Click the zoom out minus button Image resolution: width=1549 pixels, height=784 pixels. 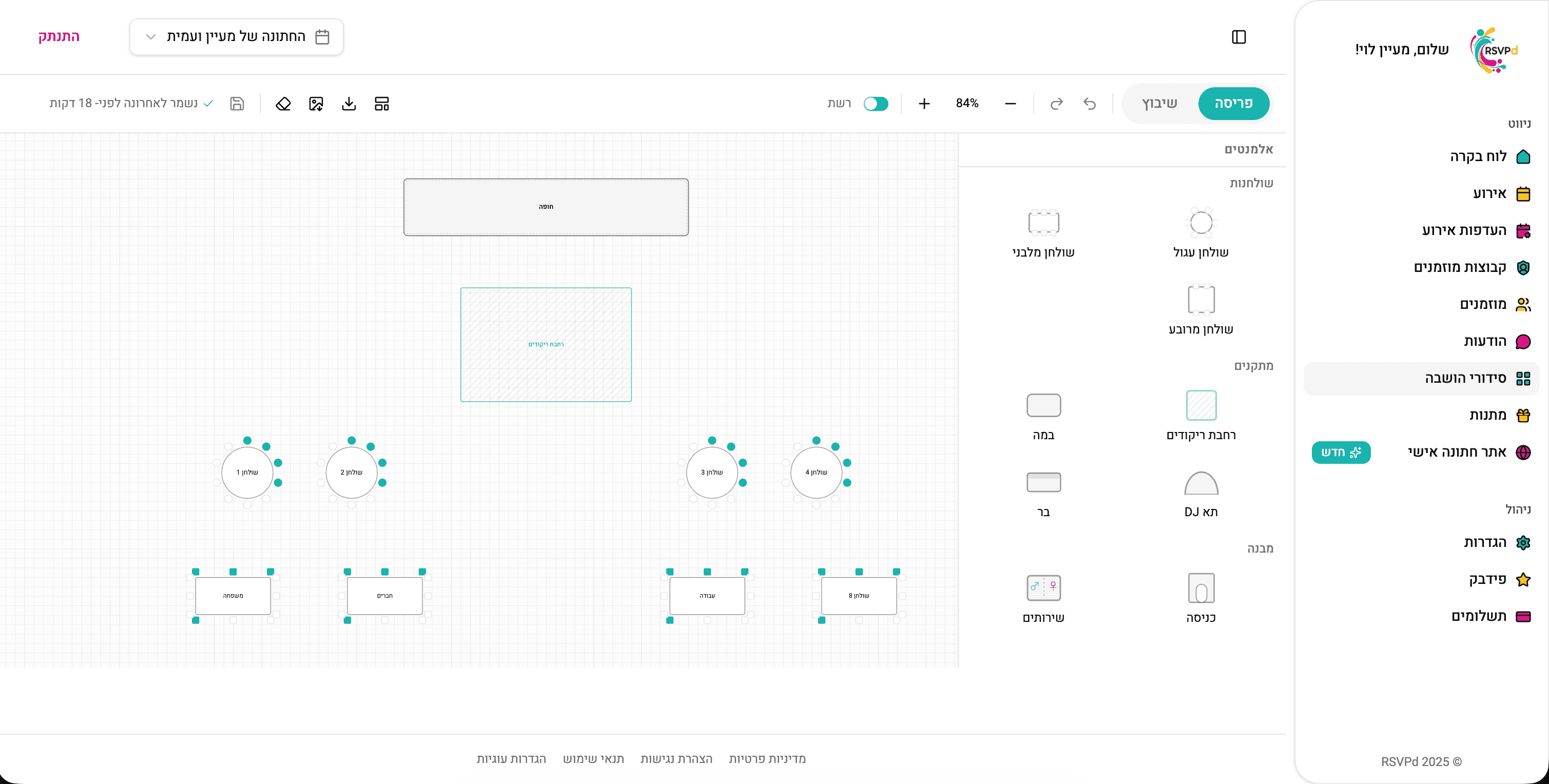pyautogui.click(x=1010, y=104)
